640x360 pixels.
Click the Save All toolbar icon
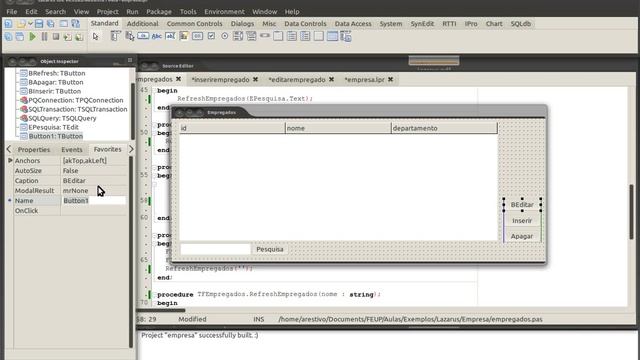[x=51, y=24]
